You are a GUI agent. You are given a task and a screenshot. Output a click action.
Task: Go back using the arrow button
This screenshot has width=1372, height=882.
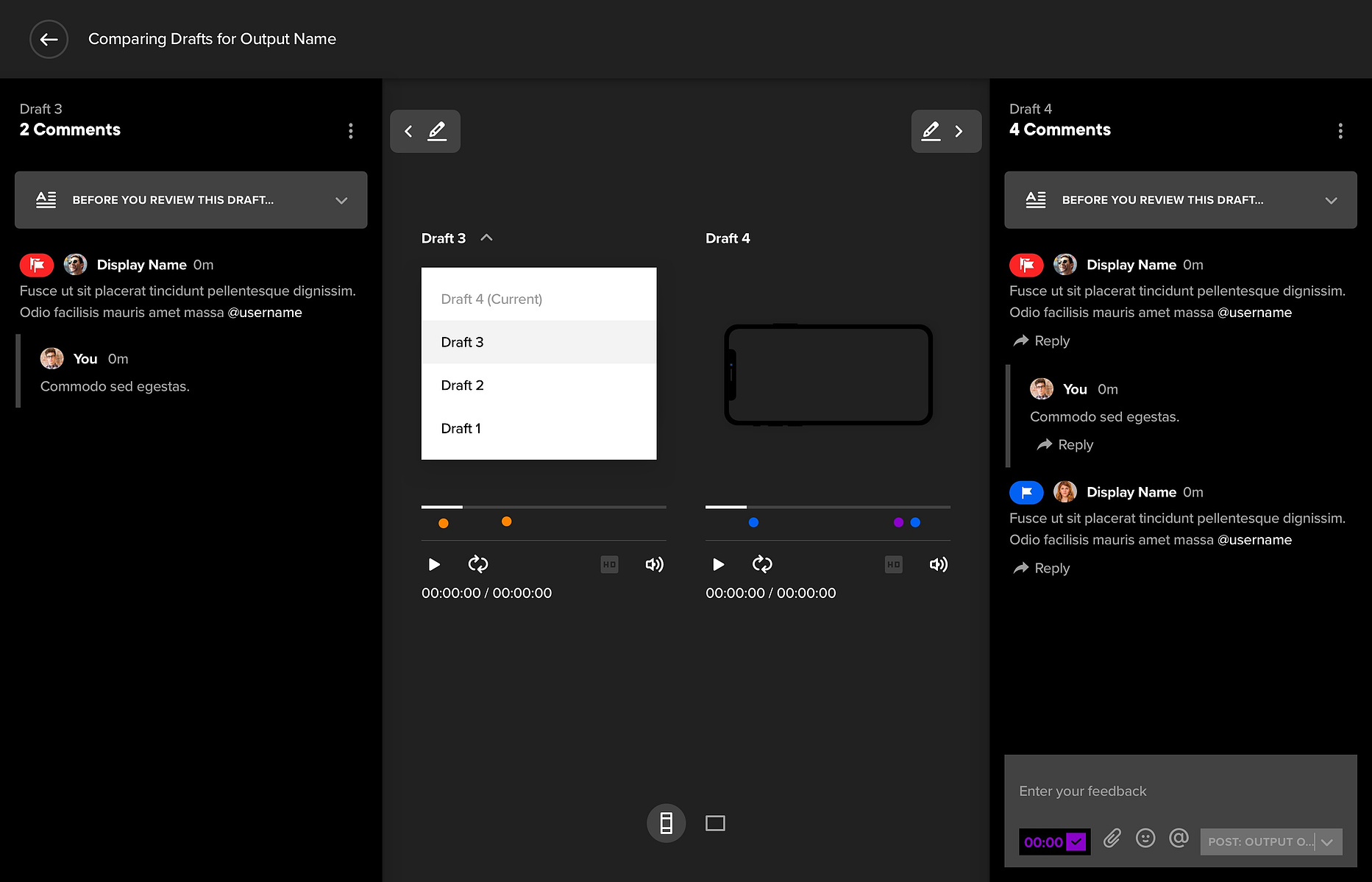tap(49, 39)
